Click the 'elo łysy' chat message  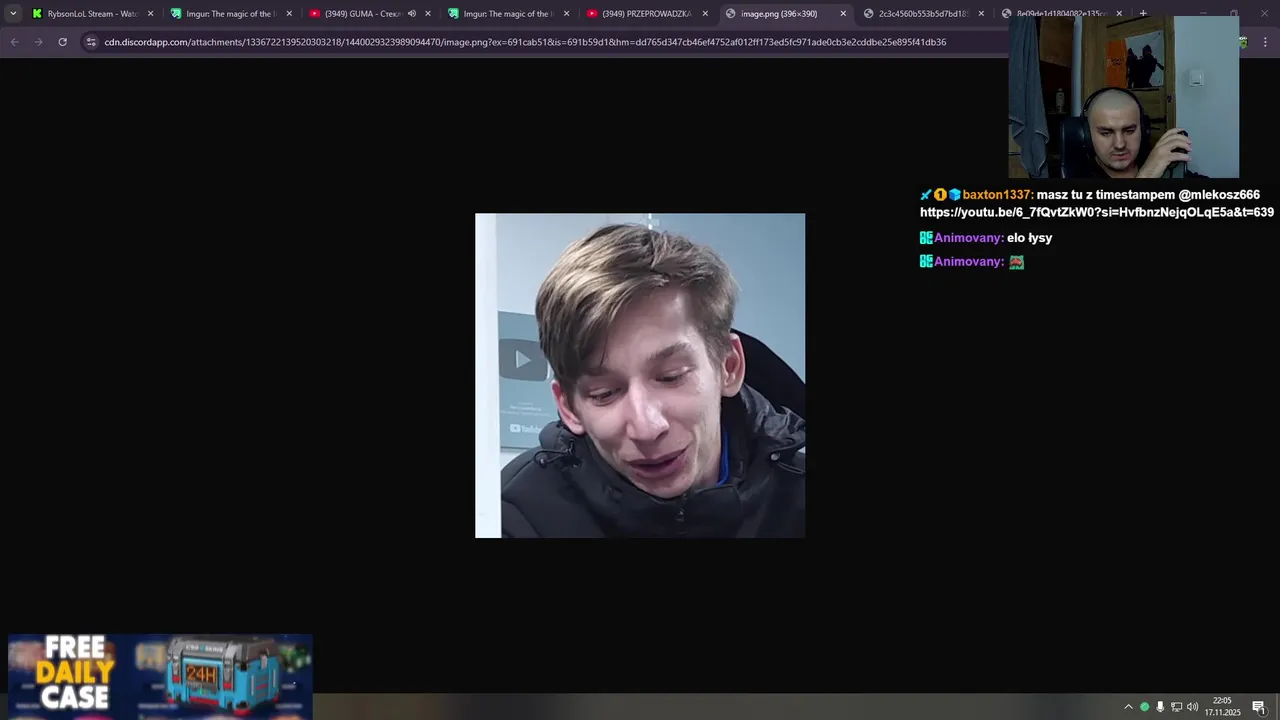coord(1029,238)
